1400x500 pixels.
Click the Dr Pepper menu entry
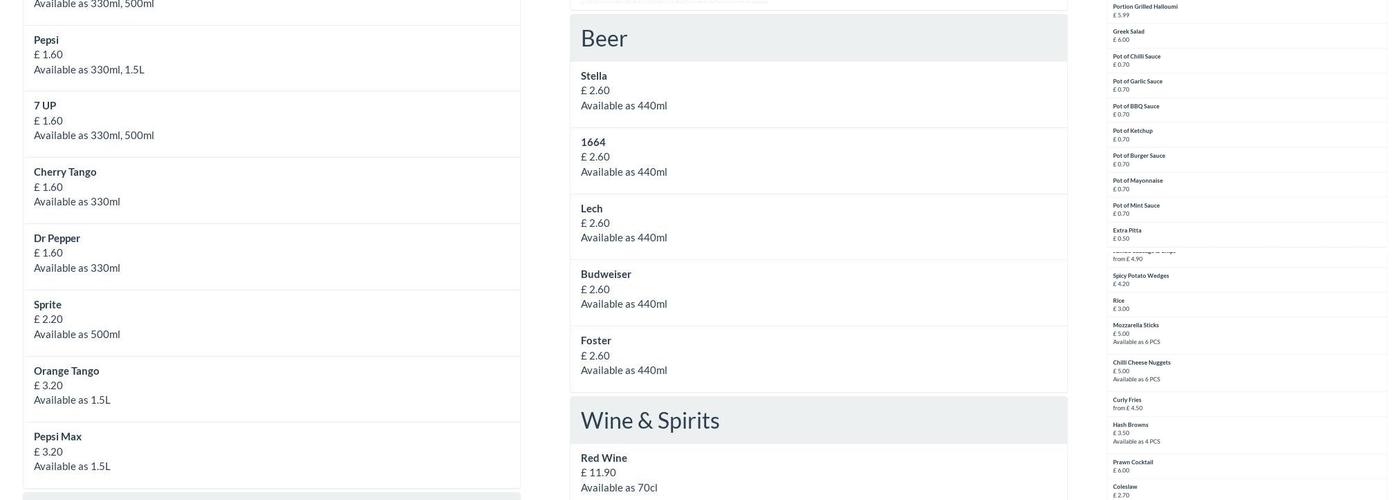point(57,238)
